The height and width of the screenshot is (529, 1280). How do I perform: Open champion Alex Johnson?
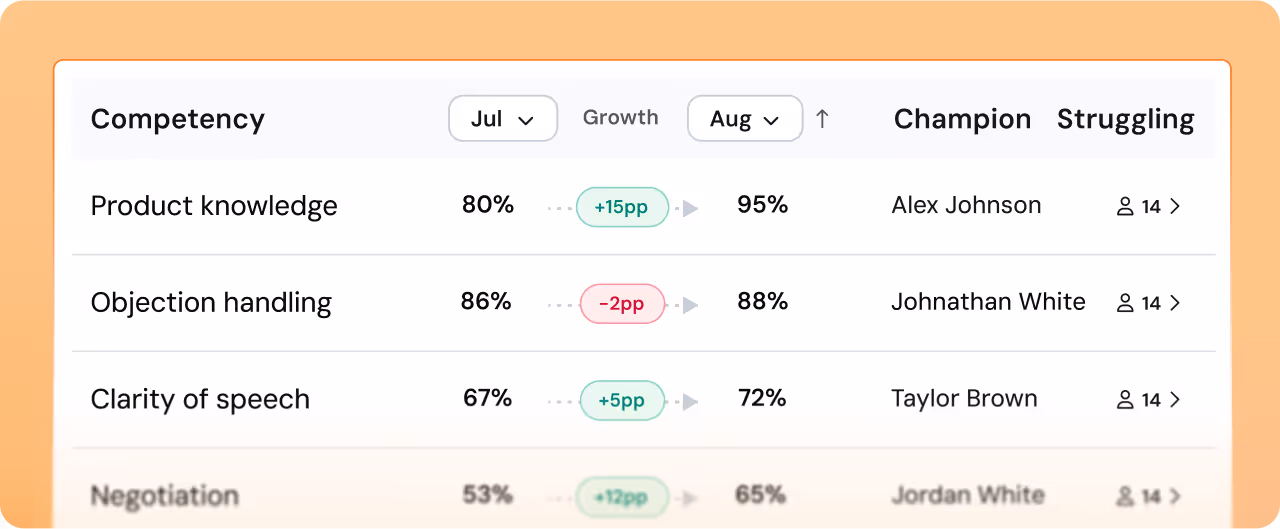[x=966, y=206]
